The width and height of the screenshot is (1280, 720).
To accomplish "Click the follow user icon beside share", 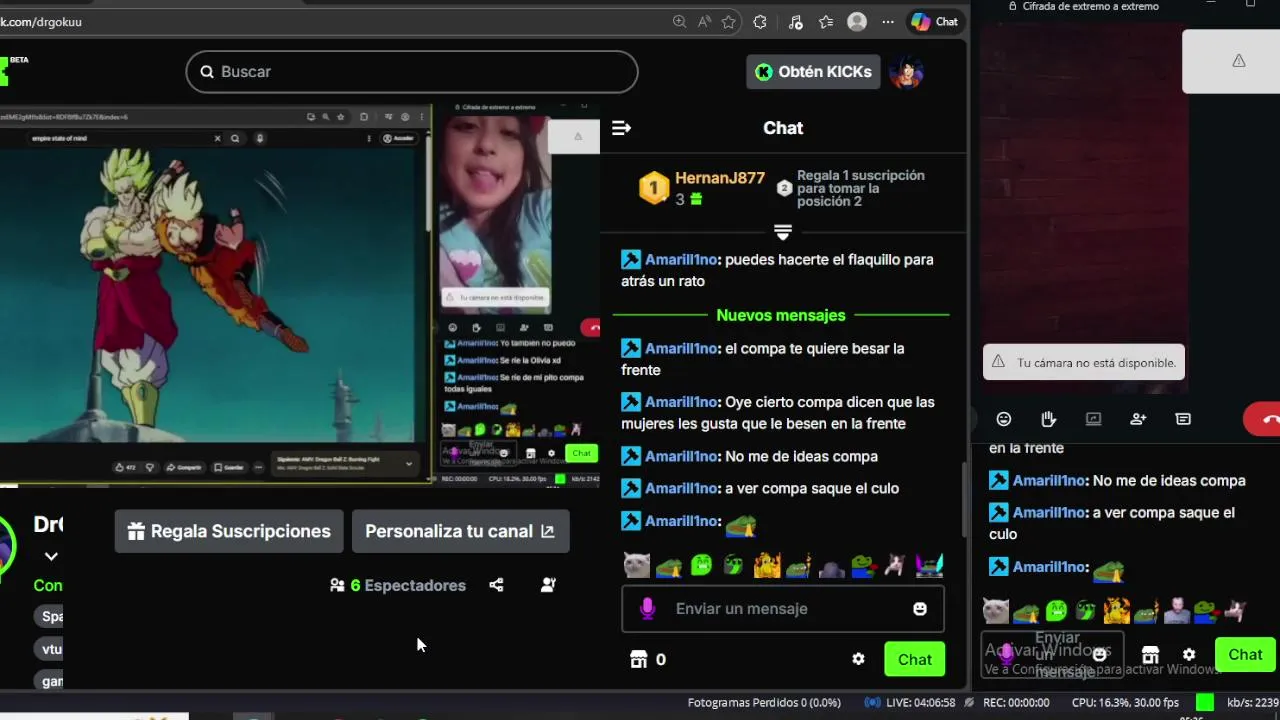I will 548,585.
